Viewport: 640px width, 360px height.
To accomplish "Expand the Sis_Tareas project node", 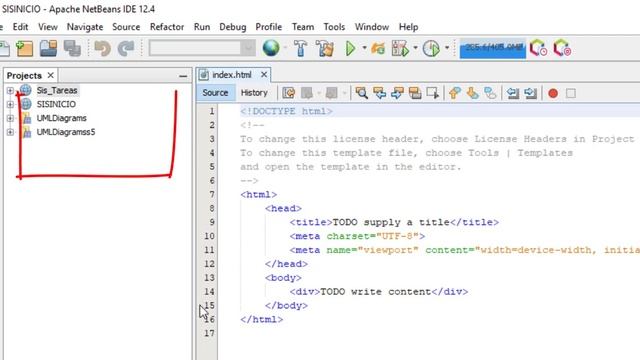I will 10,91.
